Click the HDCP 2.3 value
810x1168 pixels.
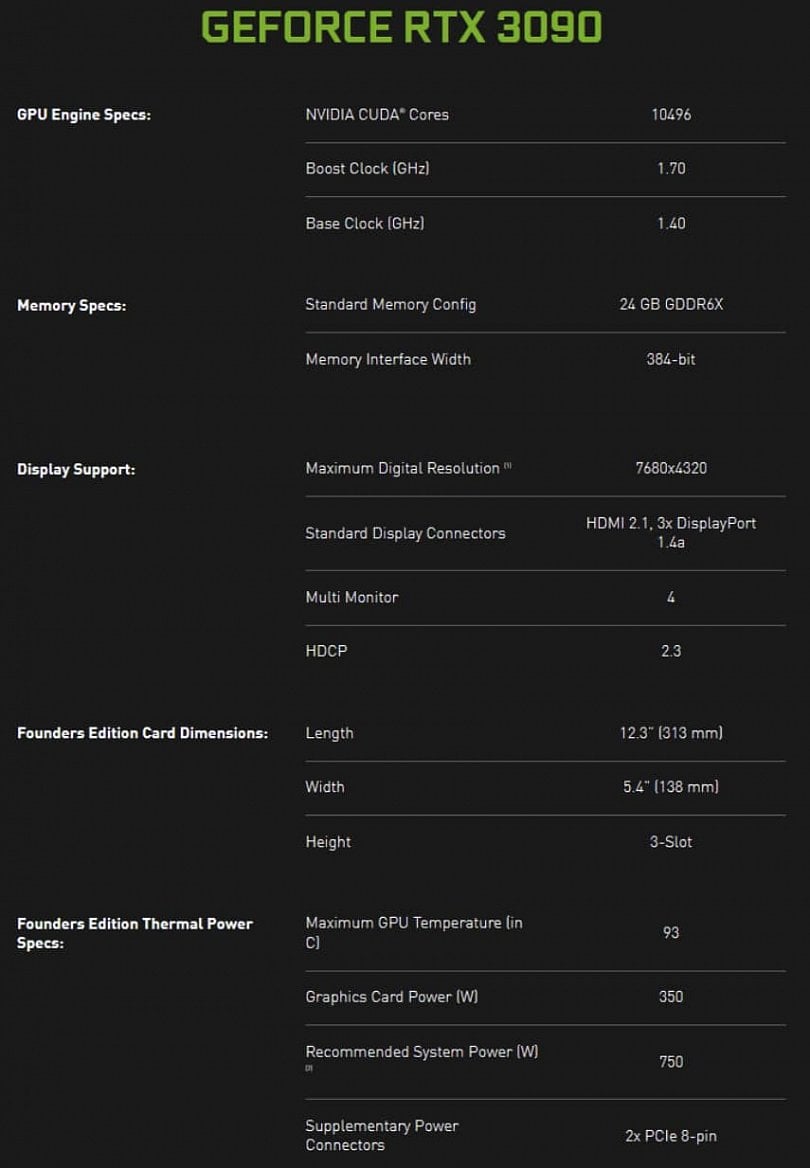[671, 651]
